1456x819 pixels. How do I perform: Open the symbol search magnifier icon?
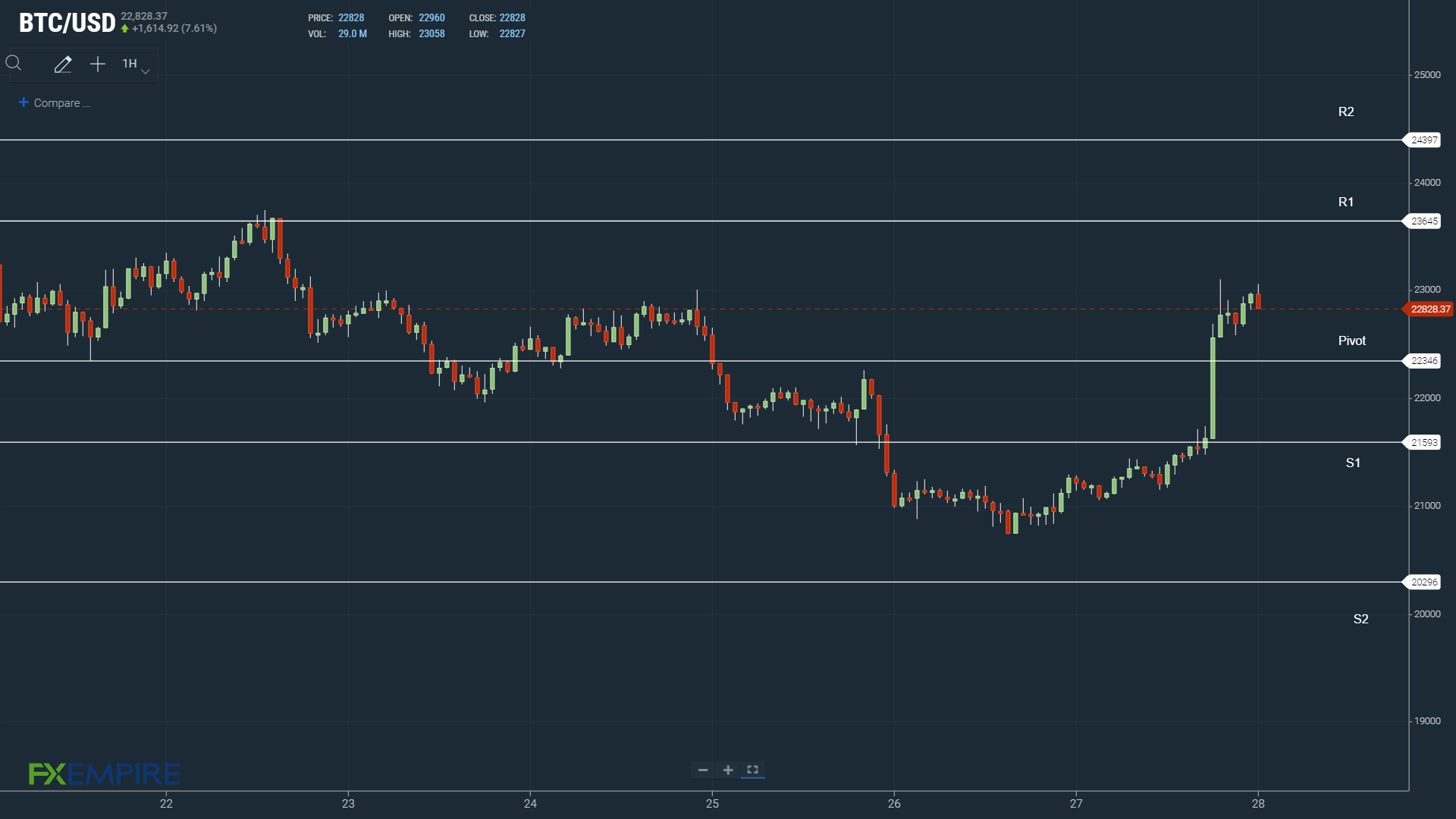click(14, 64)
